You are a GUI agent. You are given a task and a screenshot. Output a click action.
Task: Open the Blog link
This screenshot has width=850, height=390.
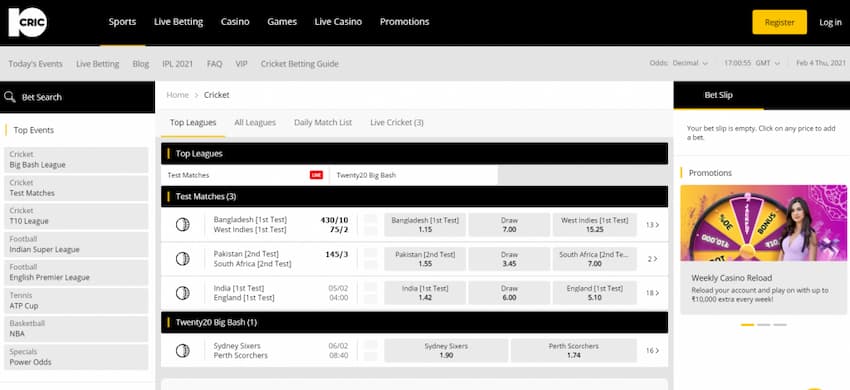140,63
